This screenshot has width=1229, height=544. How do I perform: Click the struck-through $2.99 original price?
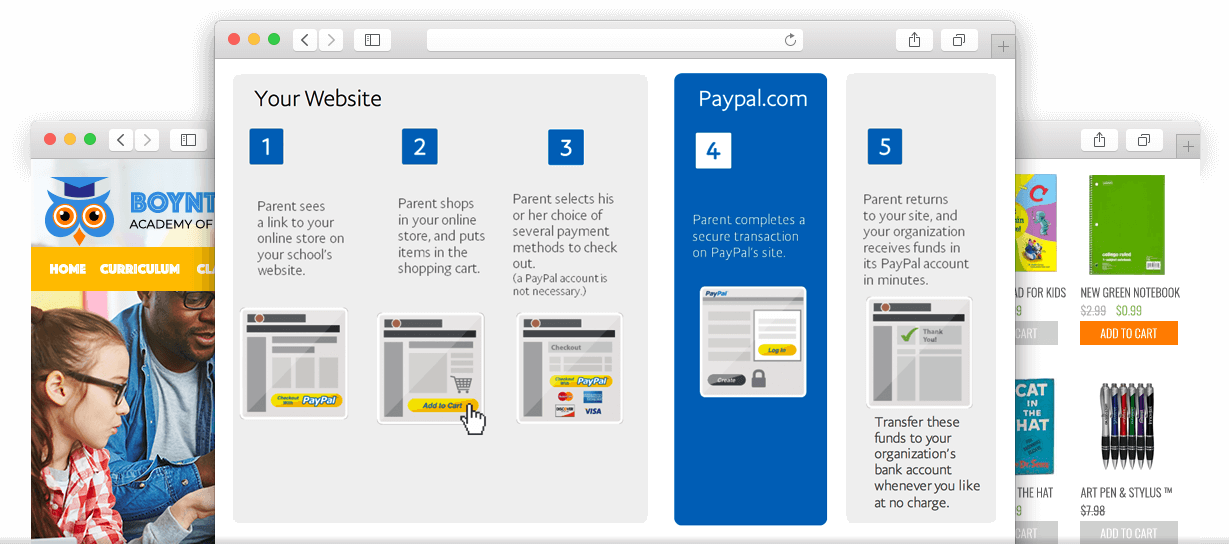[x=1094, y=311]
